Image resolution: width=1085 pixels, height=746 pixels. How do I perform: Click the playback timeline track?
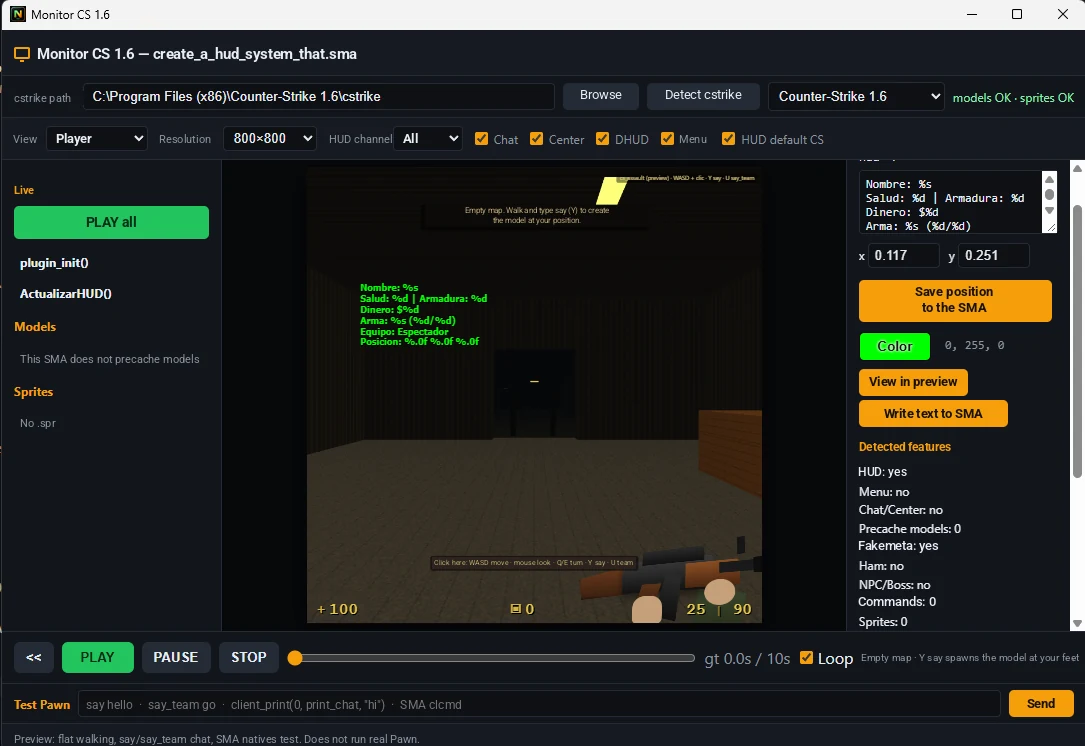495,658
